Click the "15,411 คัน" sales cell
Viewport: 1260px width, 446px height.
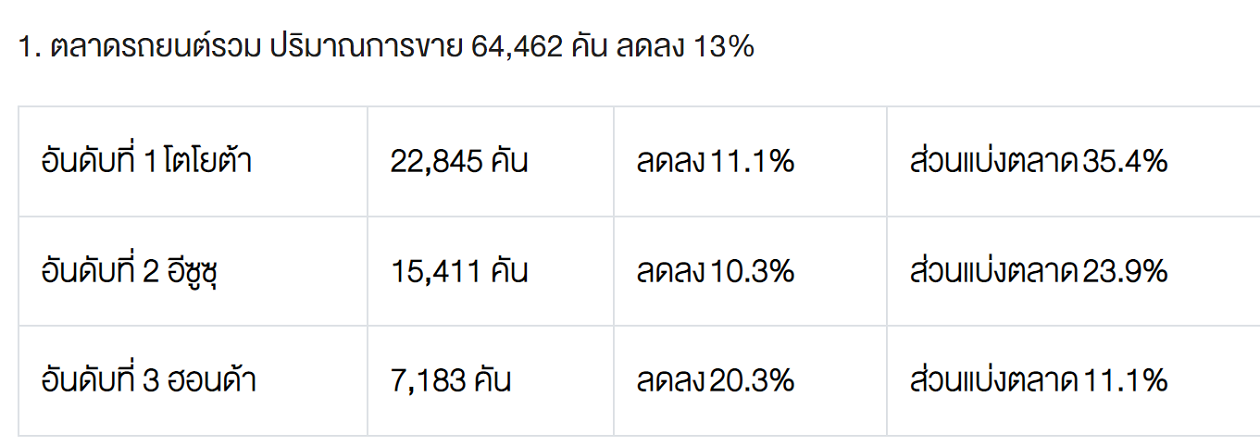pos(459,271)
